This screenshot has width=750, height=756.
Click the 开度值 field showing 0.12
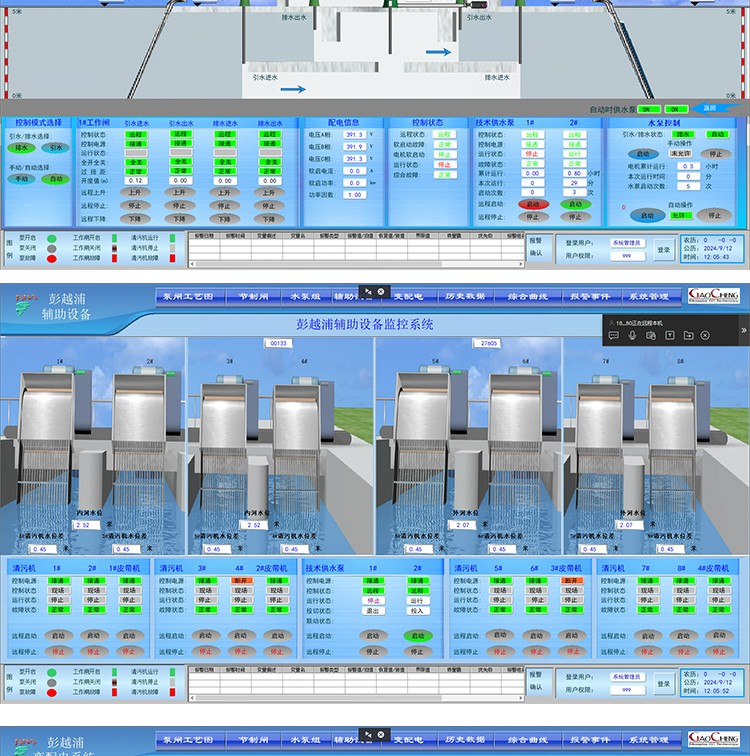pos(135,181)
